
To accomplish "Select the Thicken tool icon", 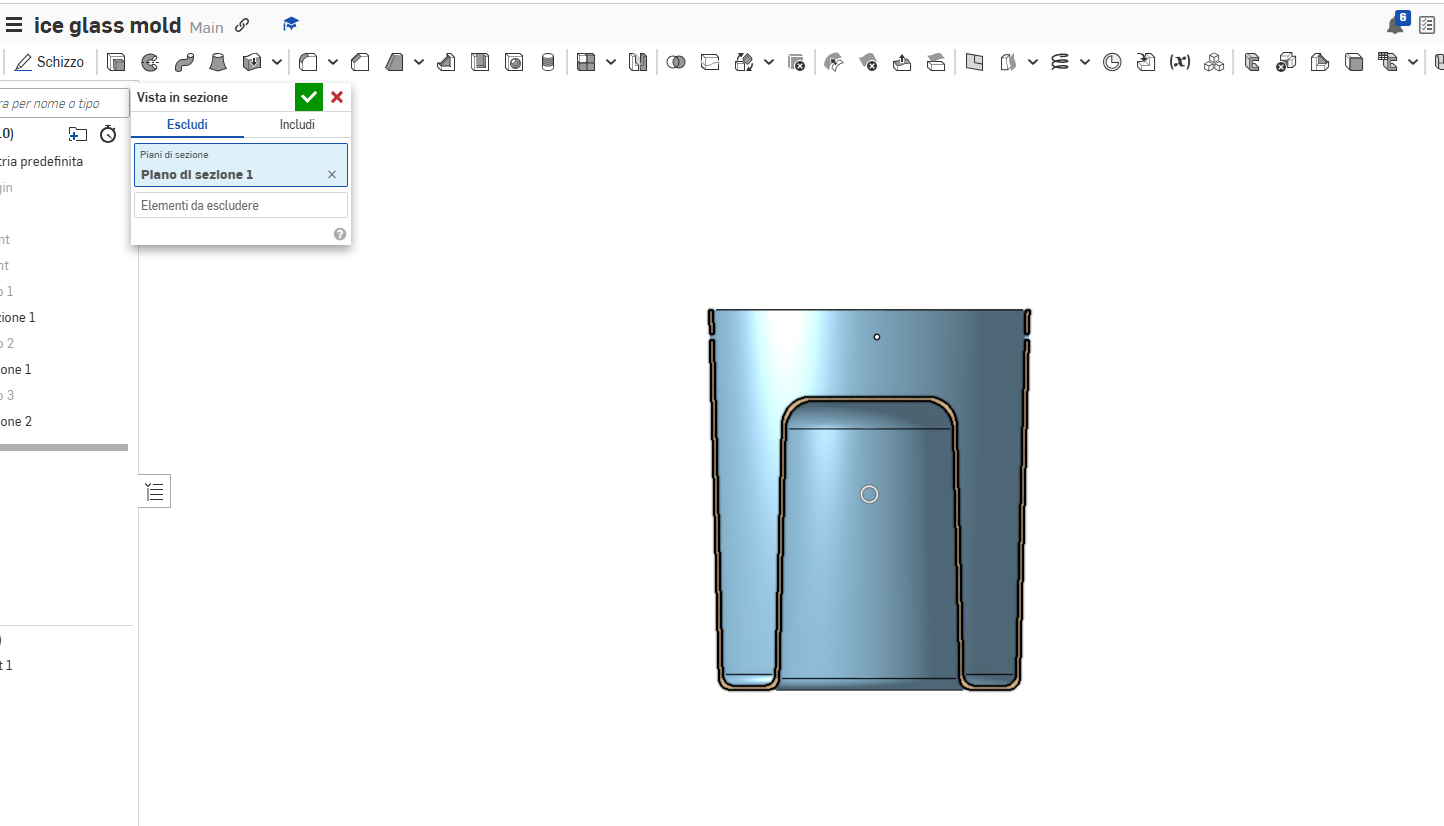I will pyautogui.click(x=252, y=62).
